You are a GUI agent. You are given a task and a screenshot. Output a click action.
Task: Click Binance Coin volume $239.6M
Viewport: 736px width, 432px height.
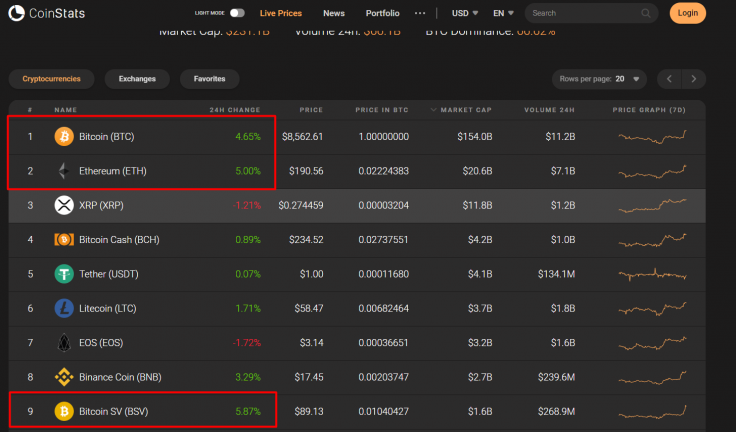click(x=556, y=377)
